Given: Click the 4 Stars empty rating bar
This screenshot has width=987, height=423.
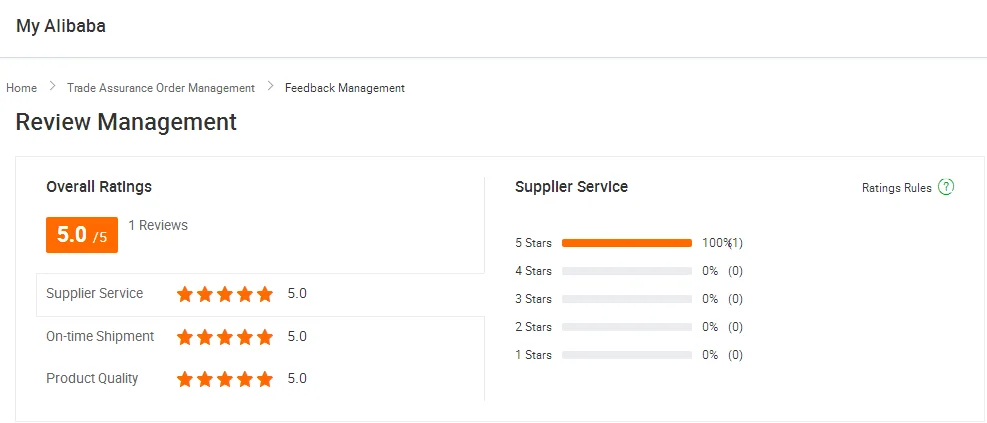Looking at the screenshot, I should [627, 271].
